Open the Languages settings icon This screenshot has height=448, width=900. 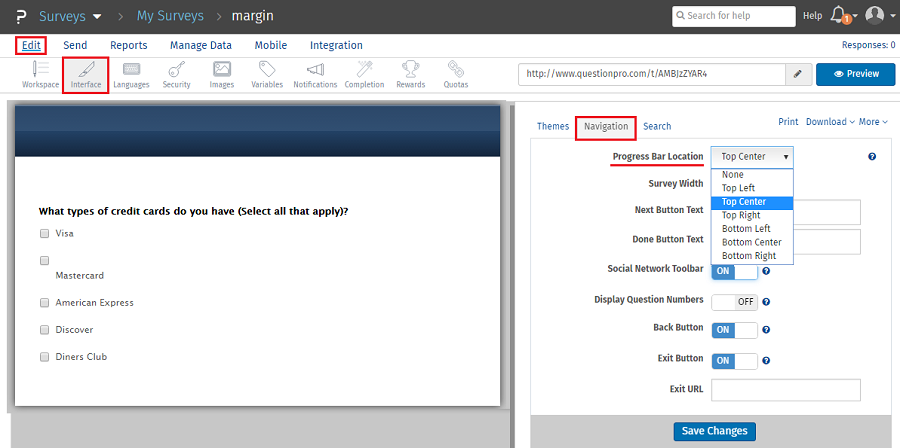pyautogui.click(x=131, y=75)
